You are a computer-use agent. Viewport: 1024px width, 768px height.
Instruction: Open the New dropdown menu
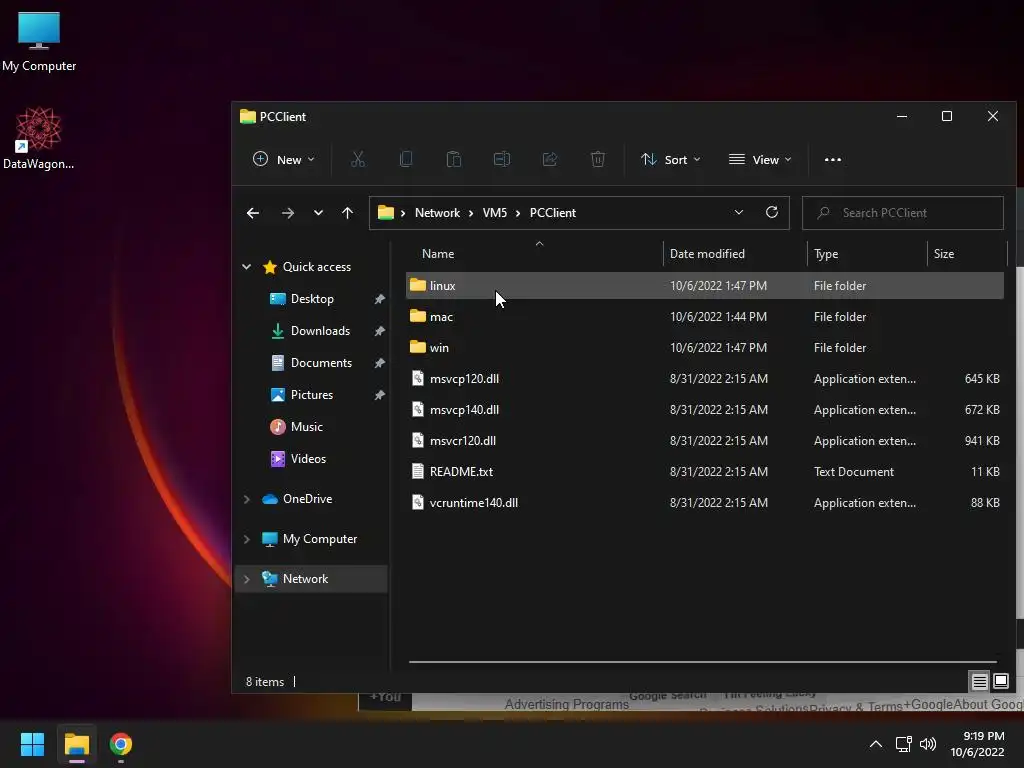284,159
